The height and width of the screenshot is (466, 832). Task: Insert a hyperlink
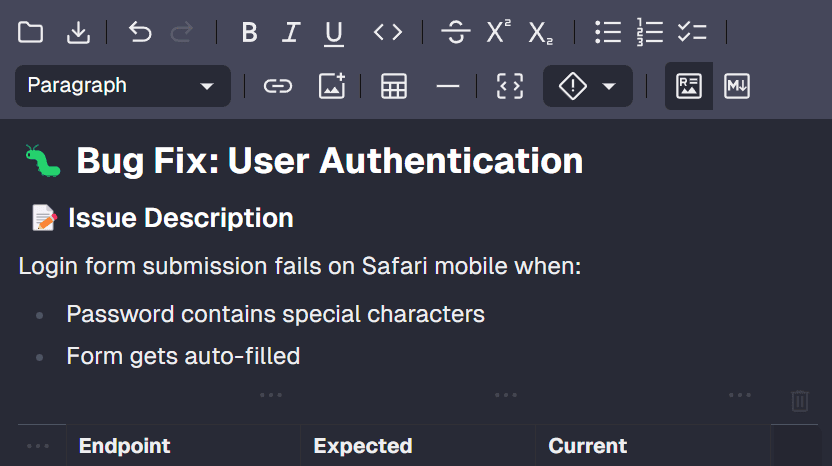[x=277, y=86]
